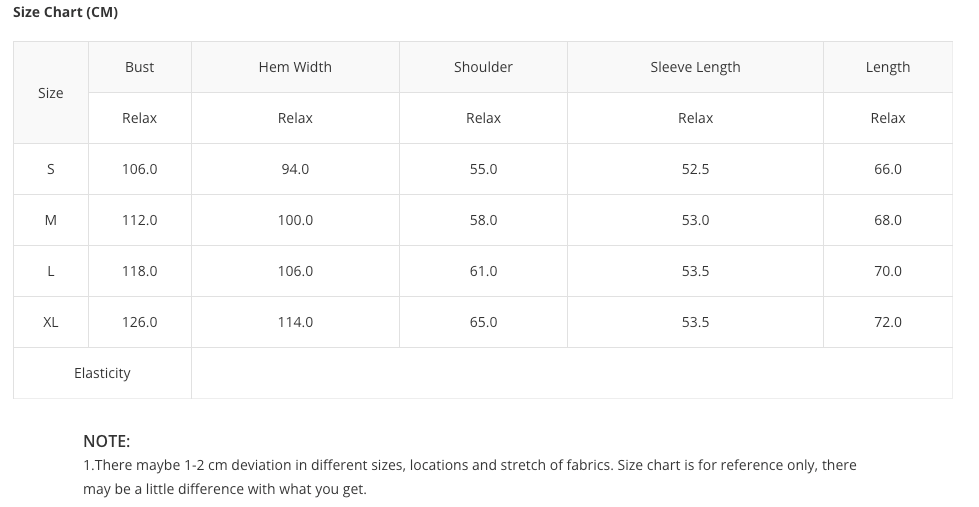The image size is (979, 507).
Task: Select the 61.0 shoulder value
Action: (x=483, y=271)
